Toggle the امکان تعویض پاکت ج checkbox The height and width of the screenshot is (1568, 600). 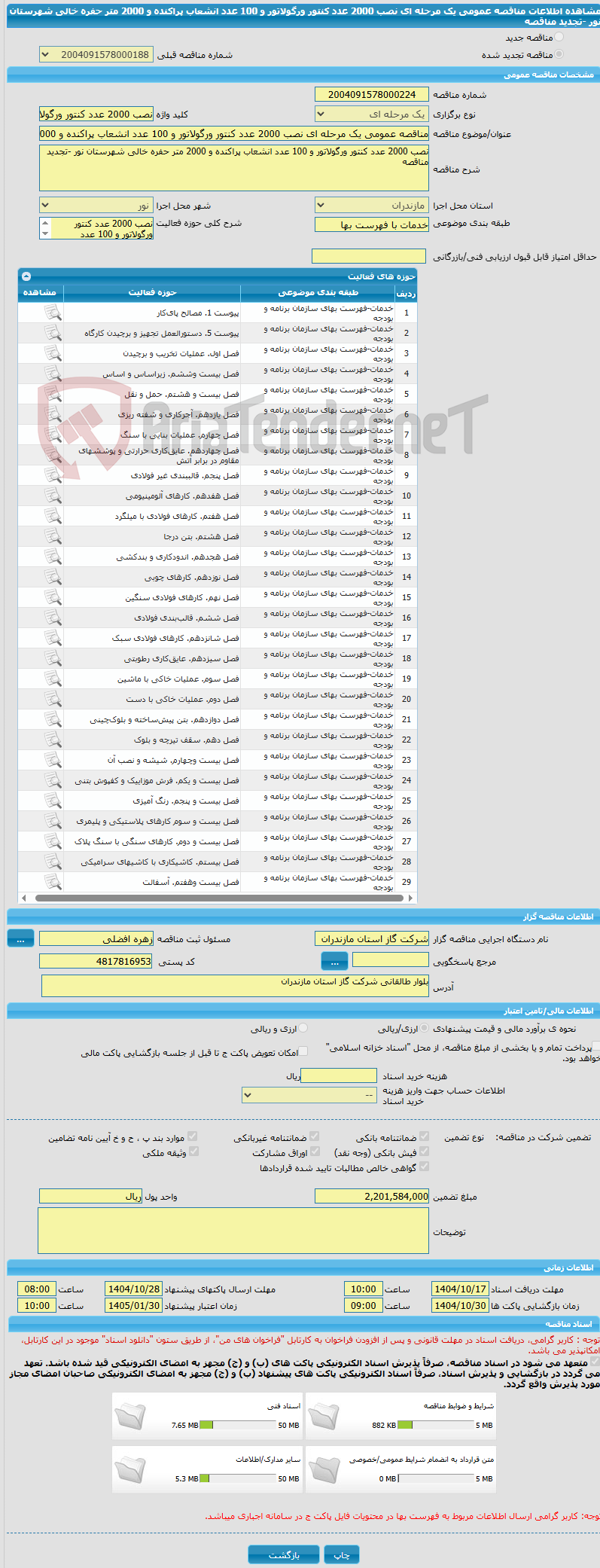click(x=303, y=1052)
